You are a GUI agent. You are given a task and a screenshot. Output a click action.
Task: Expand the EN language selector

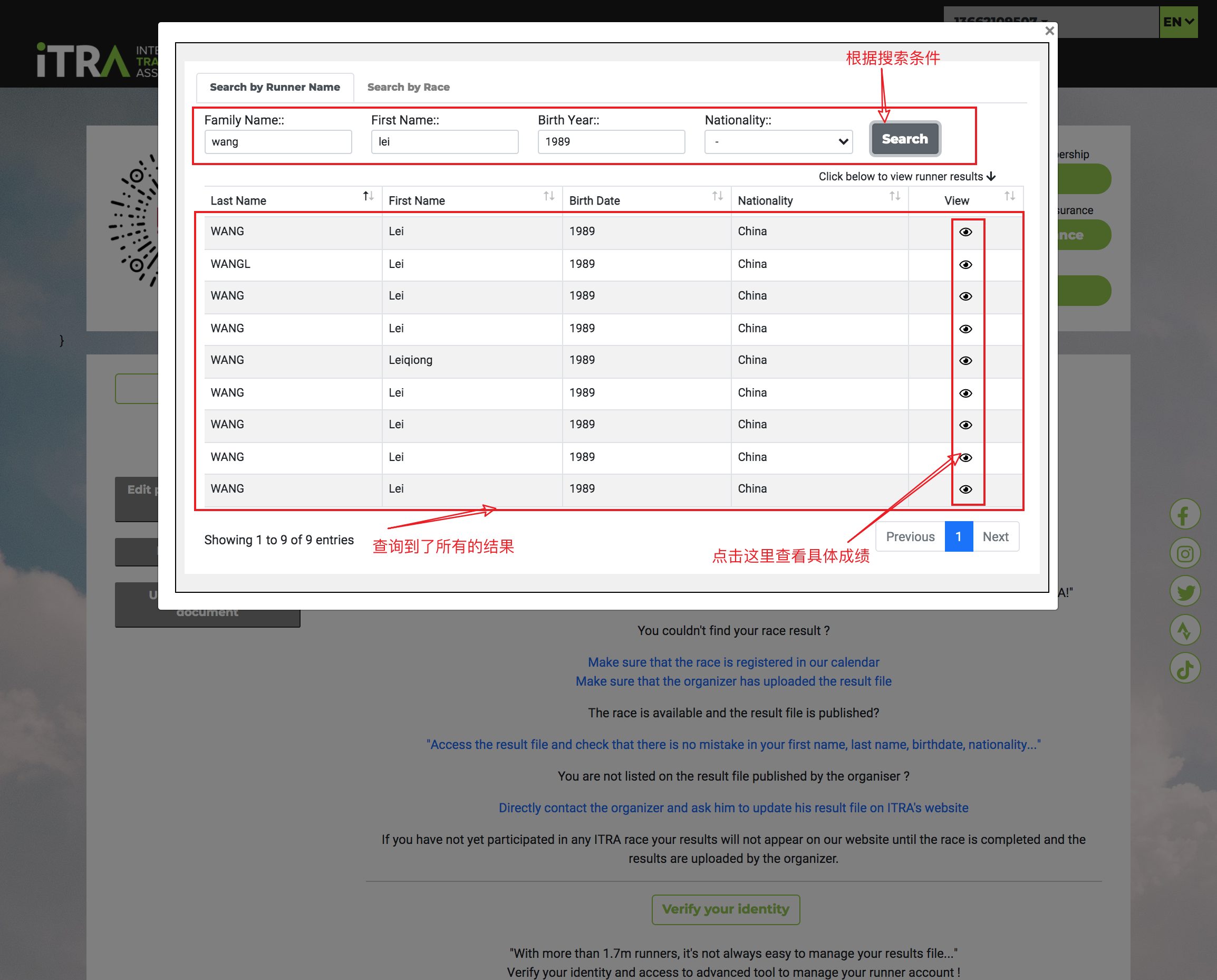tap(1177, 22)
